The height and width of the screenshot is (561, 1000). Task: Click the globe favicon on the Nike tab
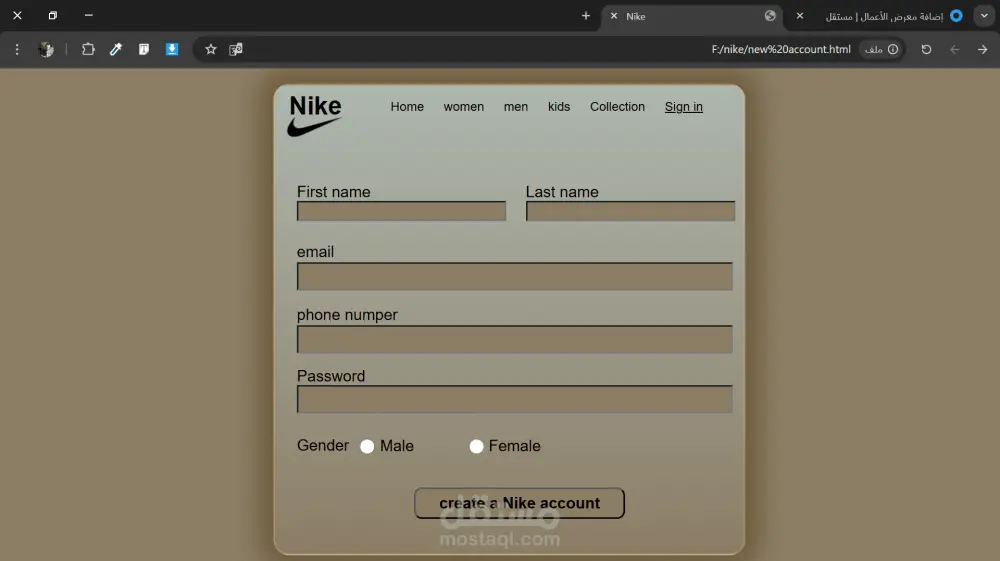(770, 16)
